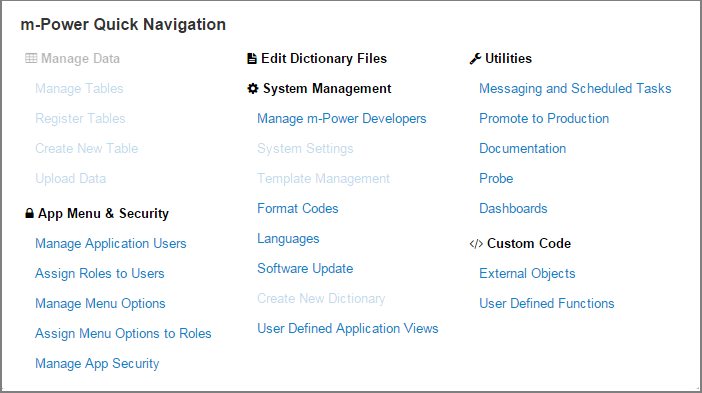Go to Assign Roles to Users
Screen dimensions: 702x393
click(x=100, y=273)
